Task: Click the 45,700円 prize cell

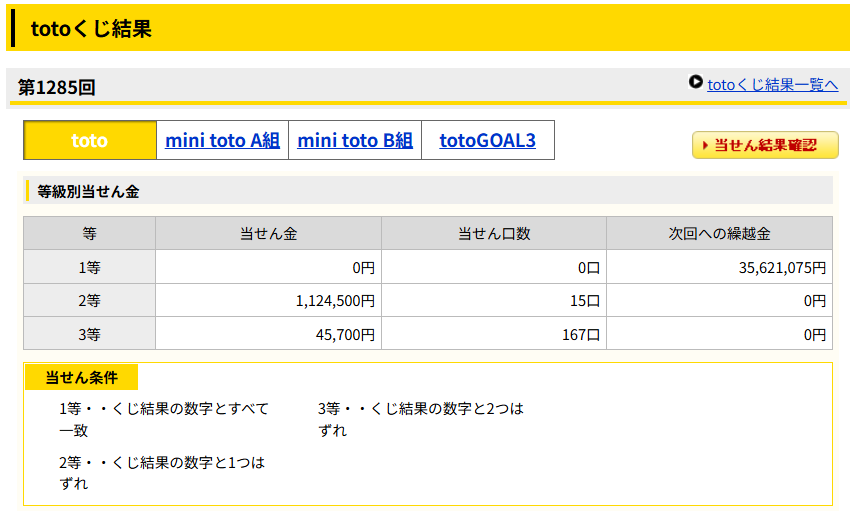Action: (x=269, y=334)
